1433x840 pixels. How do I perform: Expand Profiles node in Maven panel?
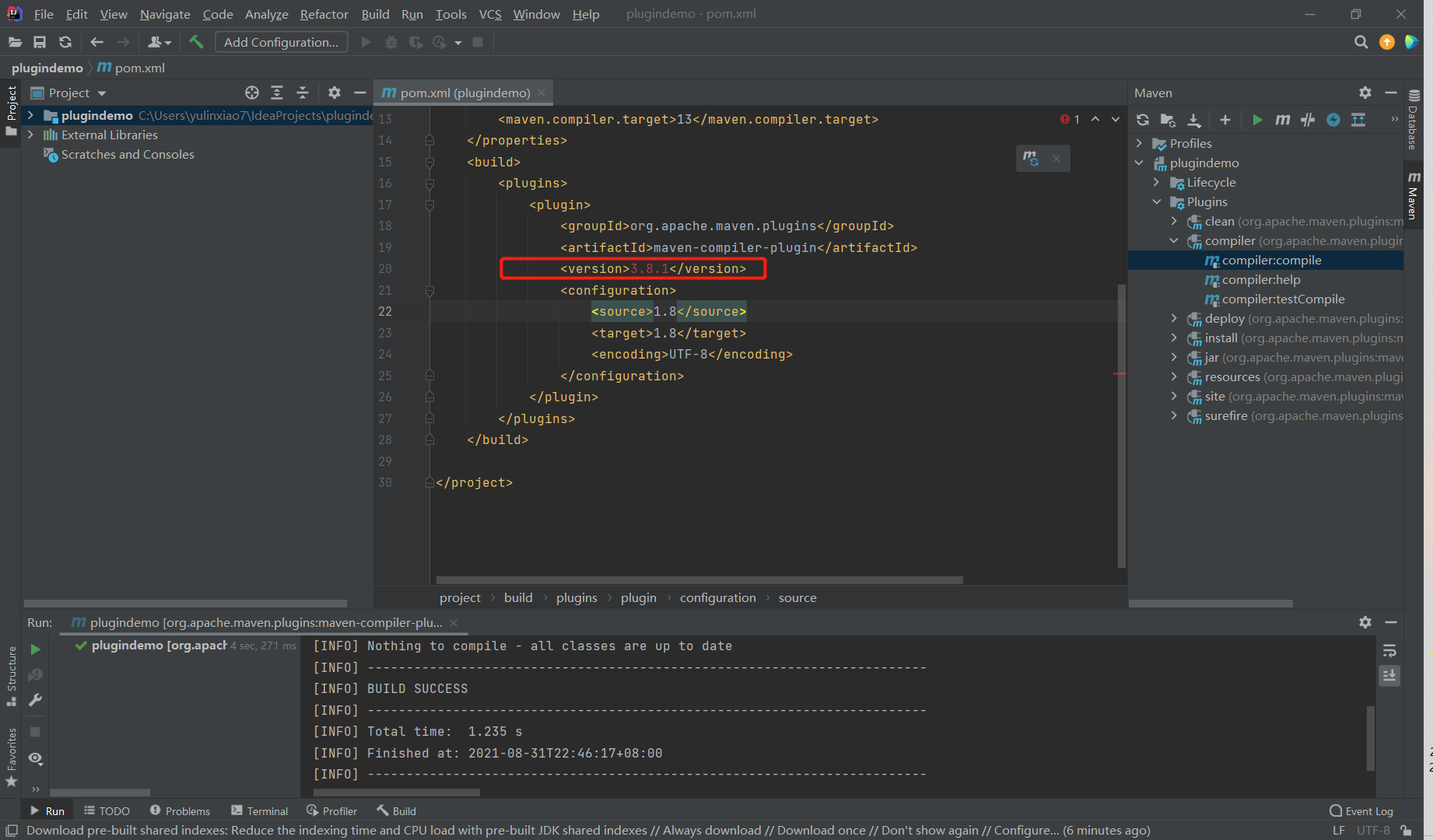tap(1139, 143)
